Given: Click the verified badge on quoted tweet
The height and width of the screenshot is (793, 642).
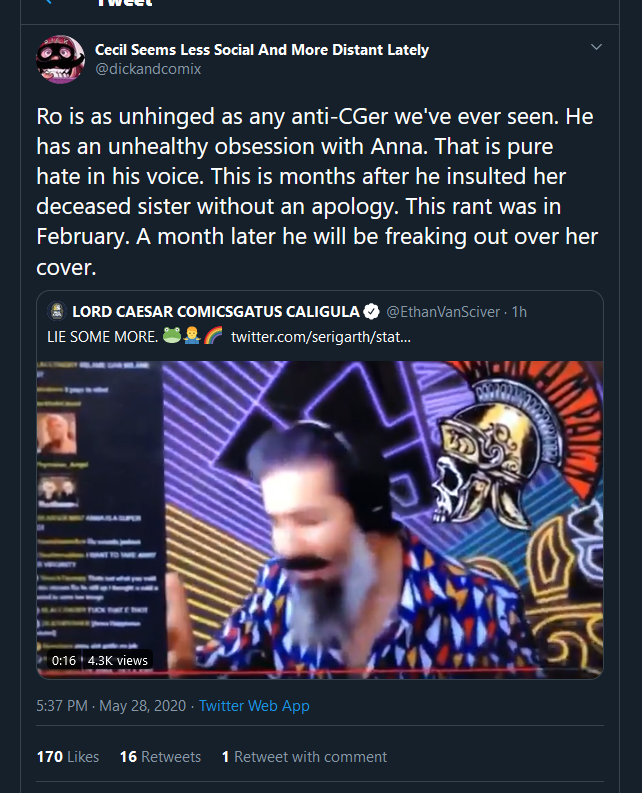Looking at the screenshot, I should 372,312.
